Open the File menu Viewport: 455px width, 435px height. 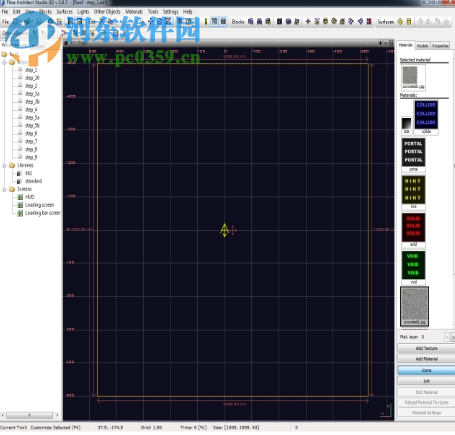tap(5, 12)
